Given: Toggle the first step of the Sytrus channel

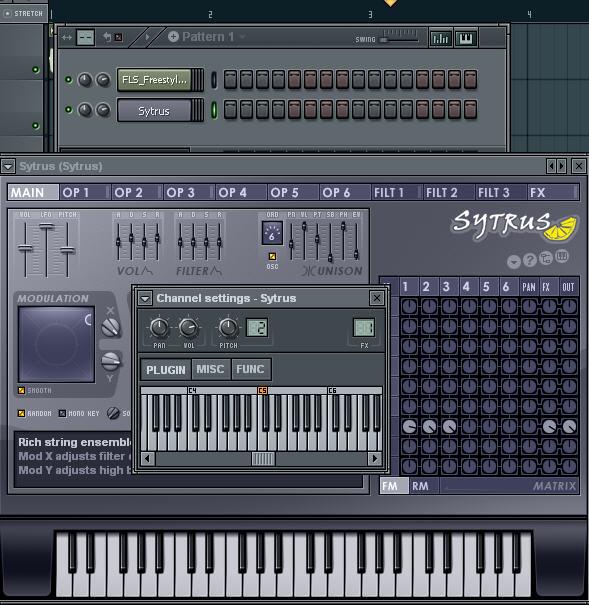Looking at the screenshot, I should pos(230,110).
